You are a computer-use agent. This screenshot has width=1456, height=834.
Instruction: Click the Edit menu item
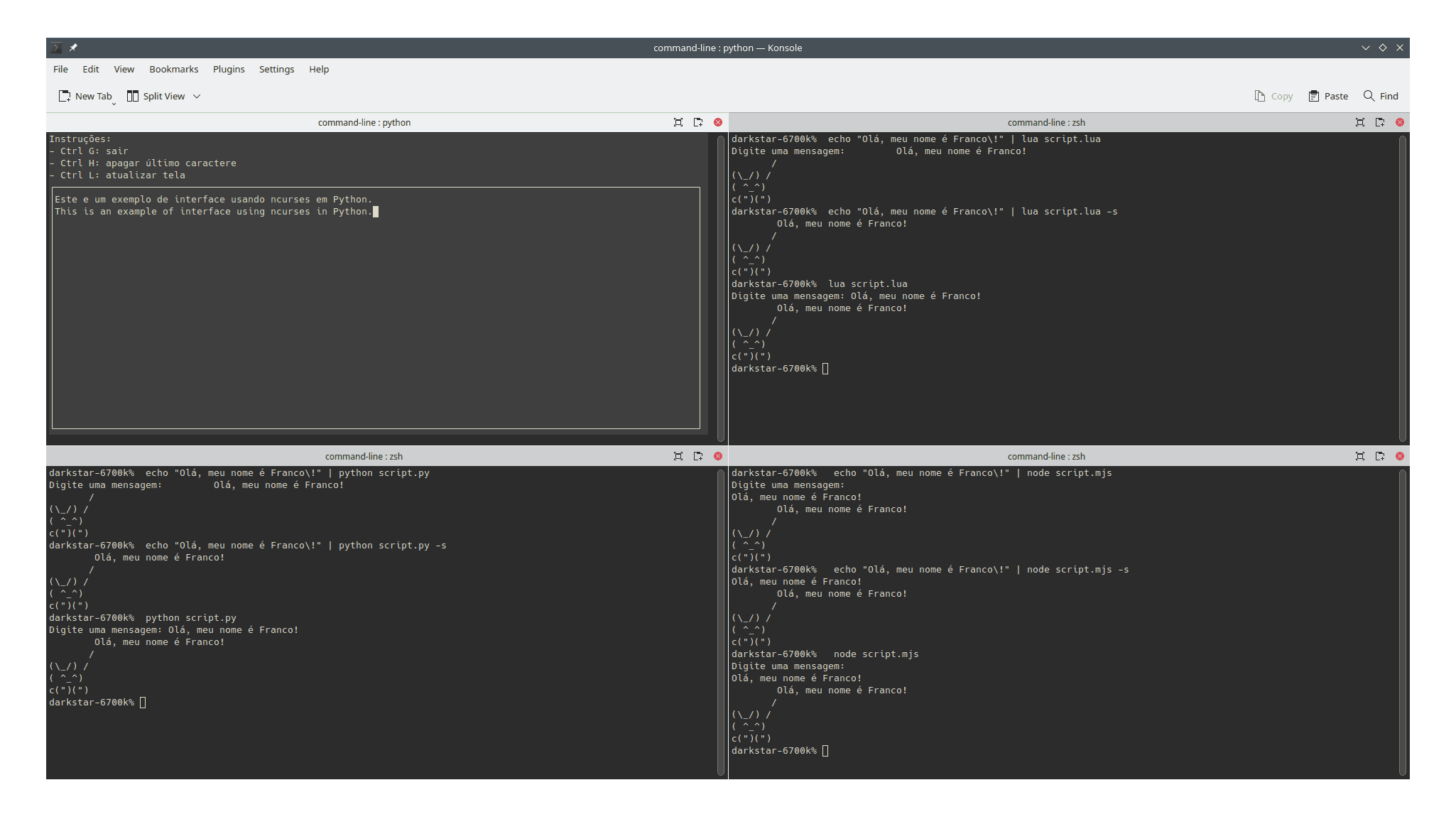(x=91, y=68)
